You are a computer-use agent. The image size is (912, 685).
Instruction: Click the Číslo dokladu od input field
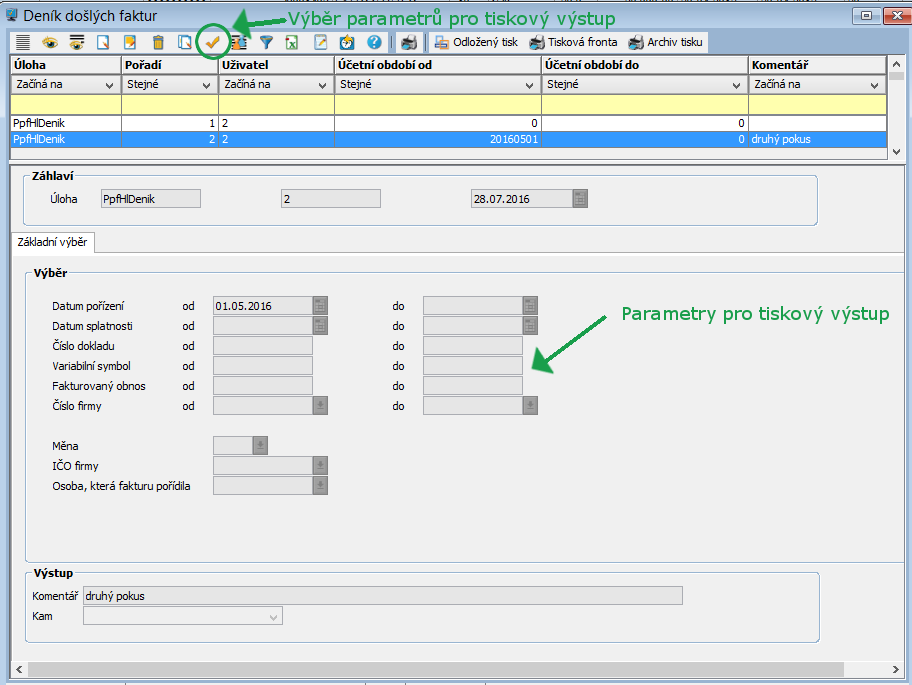tap(263, 346)
